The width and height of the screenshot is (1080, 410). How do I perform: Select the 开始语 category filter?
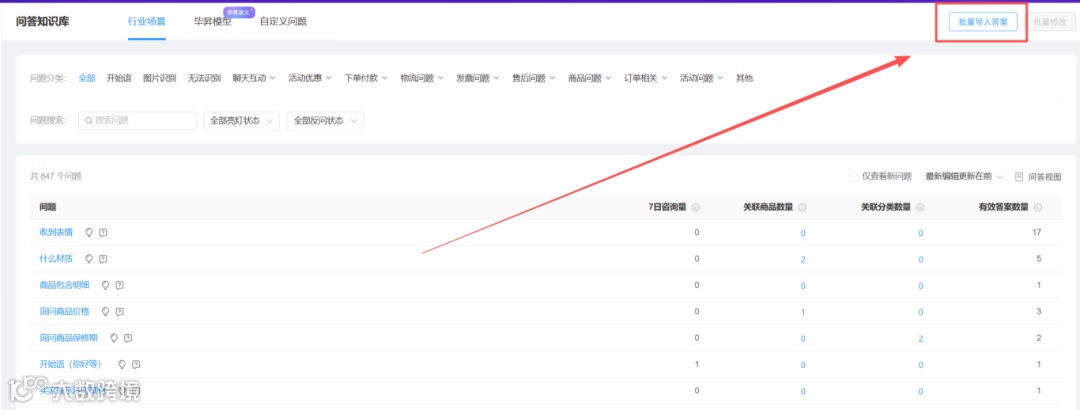119,78
